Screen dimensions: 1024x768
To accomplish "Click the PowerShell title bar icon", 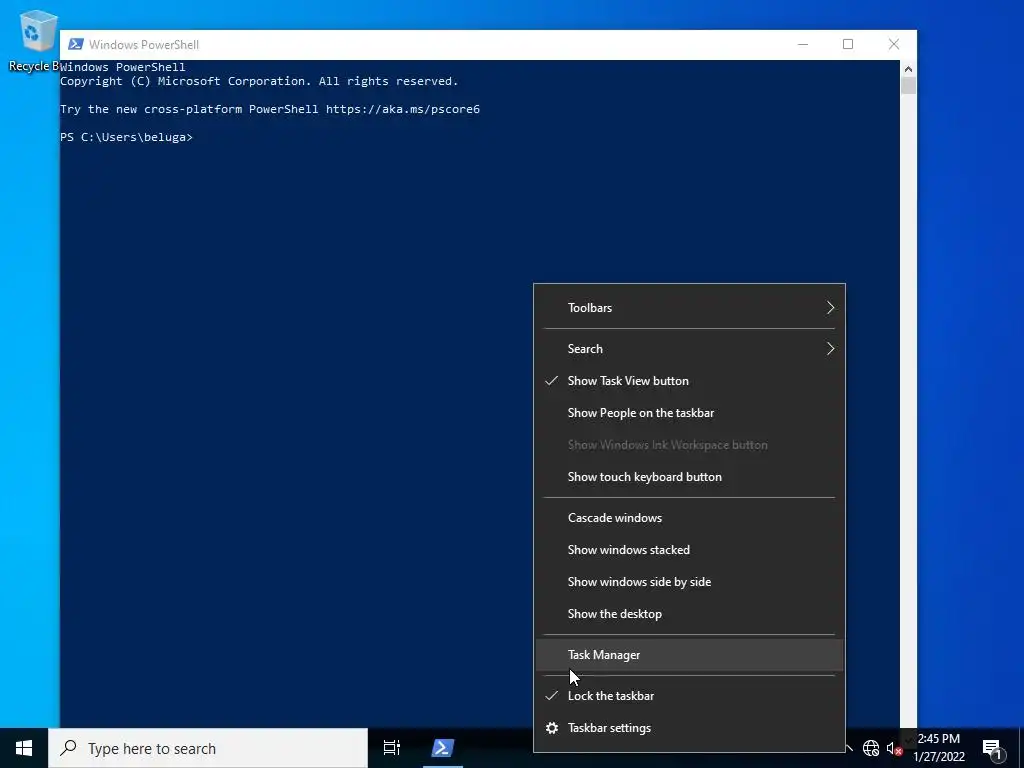I will (76, 44).
